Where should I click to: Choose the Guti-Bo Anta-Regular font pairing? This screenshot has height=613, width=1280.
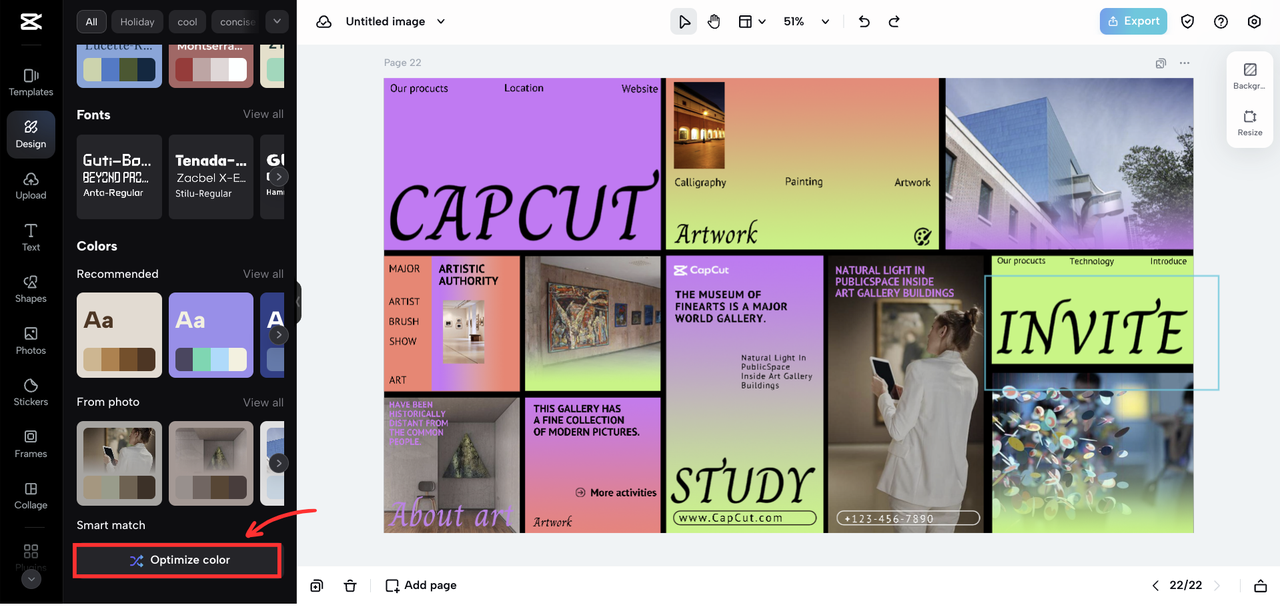(119, 177)
